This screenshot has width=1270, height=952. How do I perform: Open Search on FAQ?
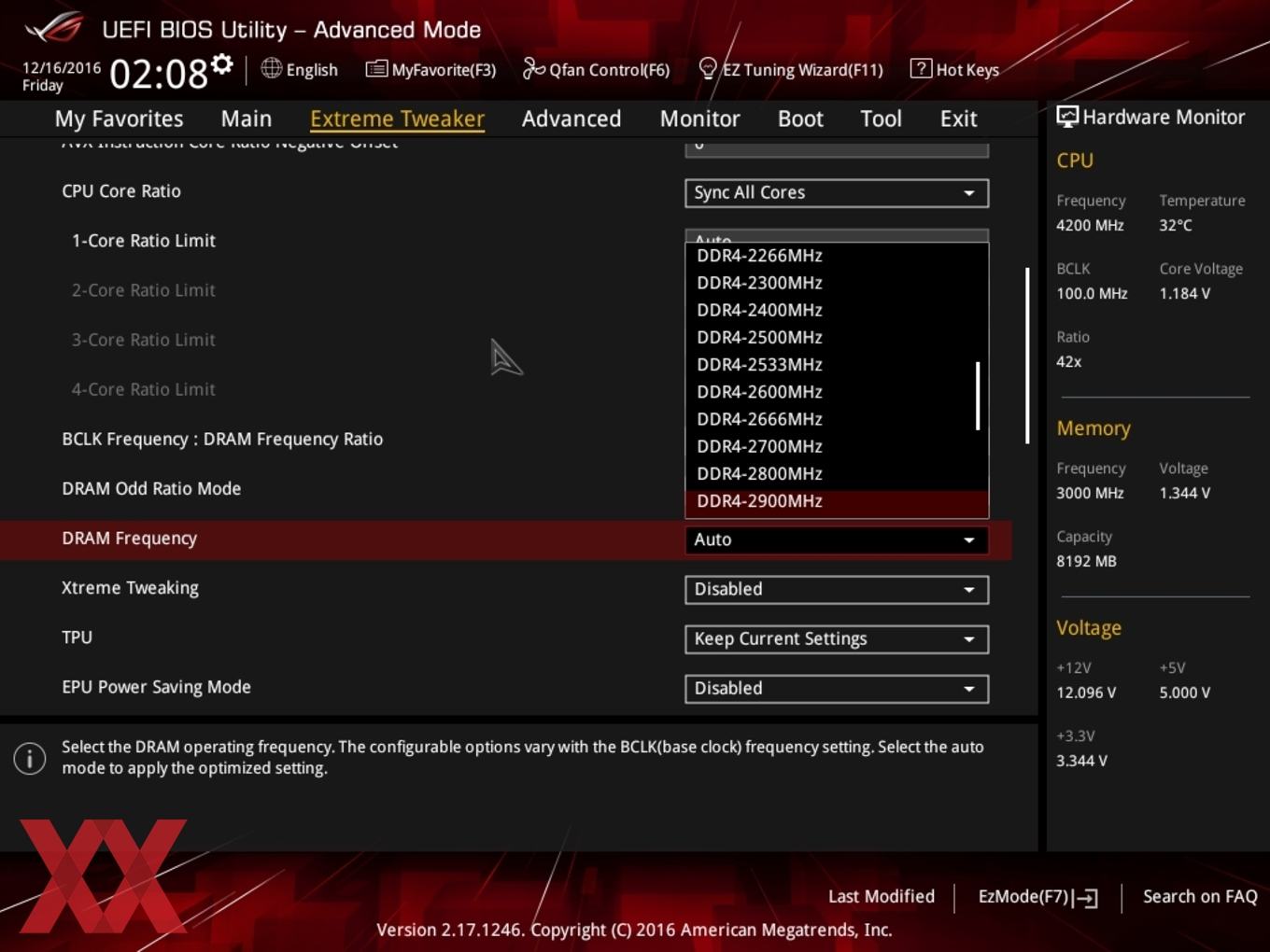click(1200, 896)
